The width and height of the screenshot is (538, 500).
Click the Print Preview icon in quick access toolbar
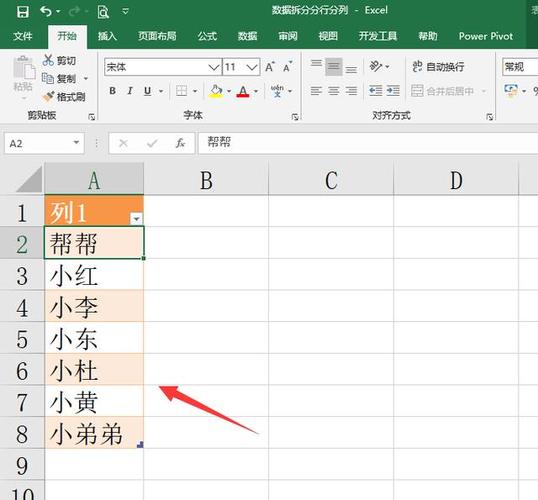point(103,12)
